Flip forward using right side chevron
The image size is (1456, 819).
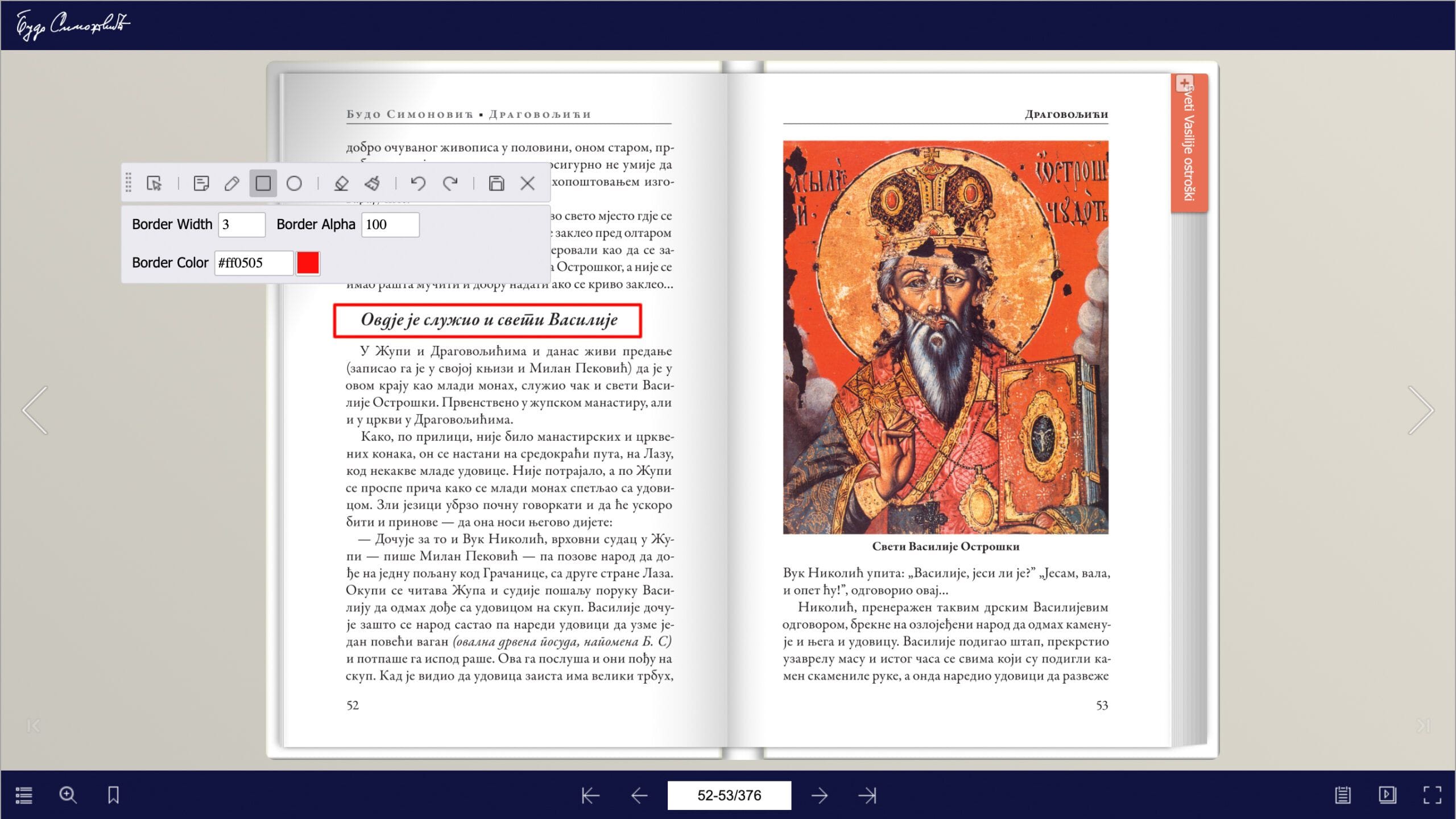pyautogui.click(x=1421, y=410)
